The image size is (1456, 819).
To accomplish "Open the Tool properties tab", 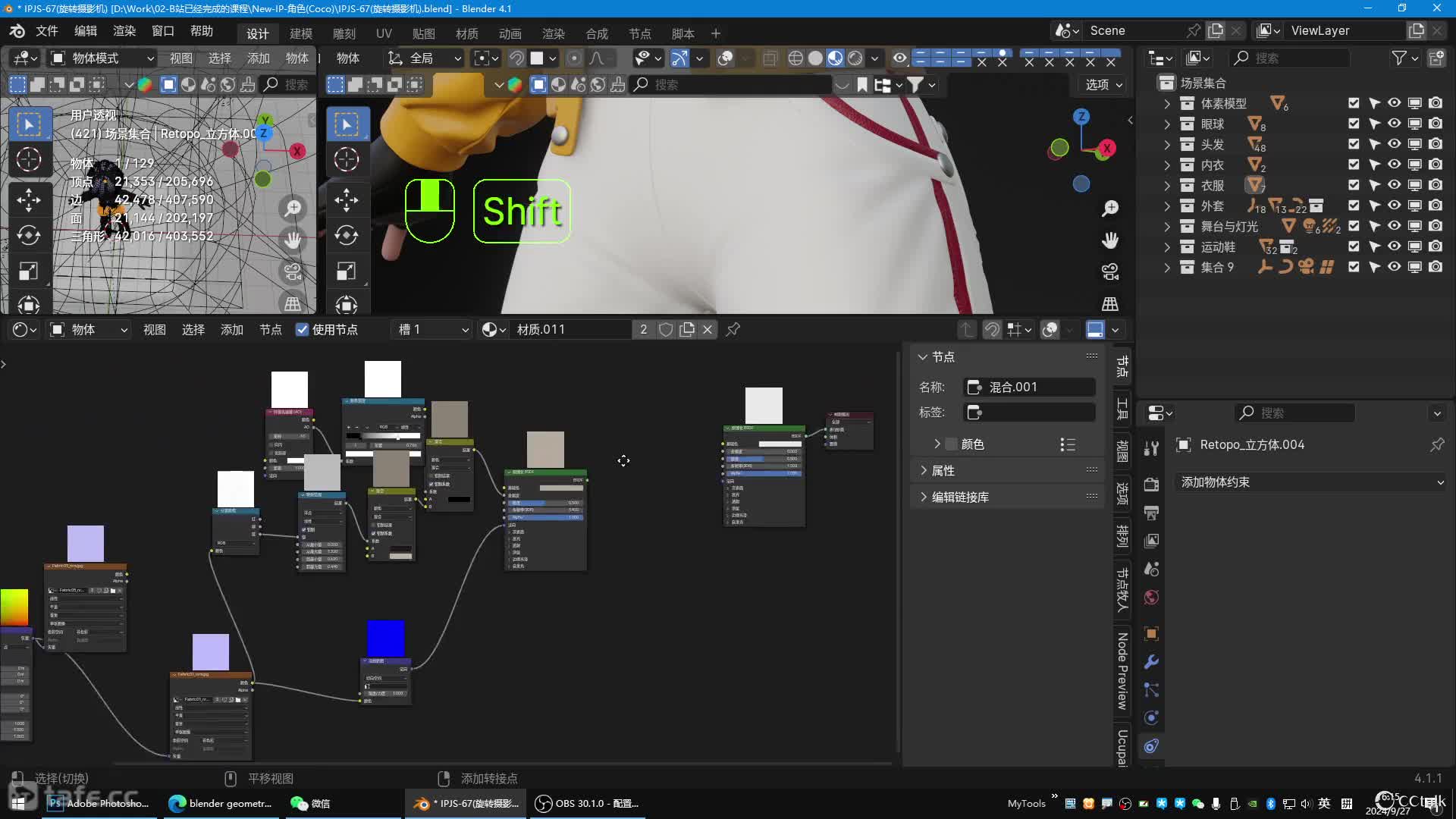I will [1151, 448].
